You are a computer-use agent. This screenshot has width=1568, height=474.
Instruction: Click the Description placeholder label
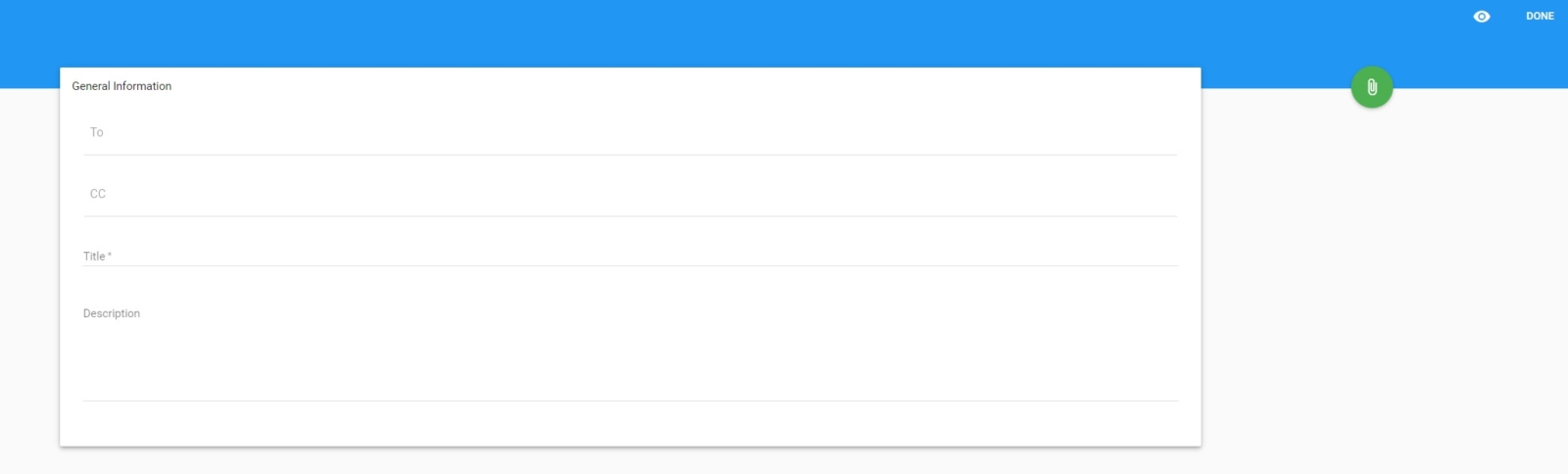[112, 313]
